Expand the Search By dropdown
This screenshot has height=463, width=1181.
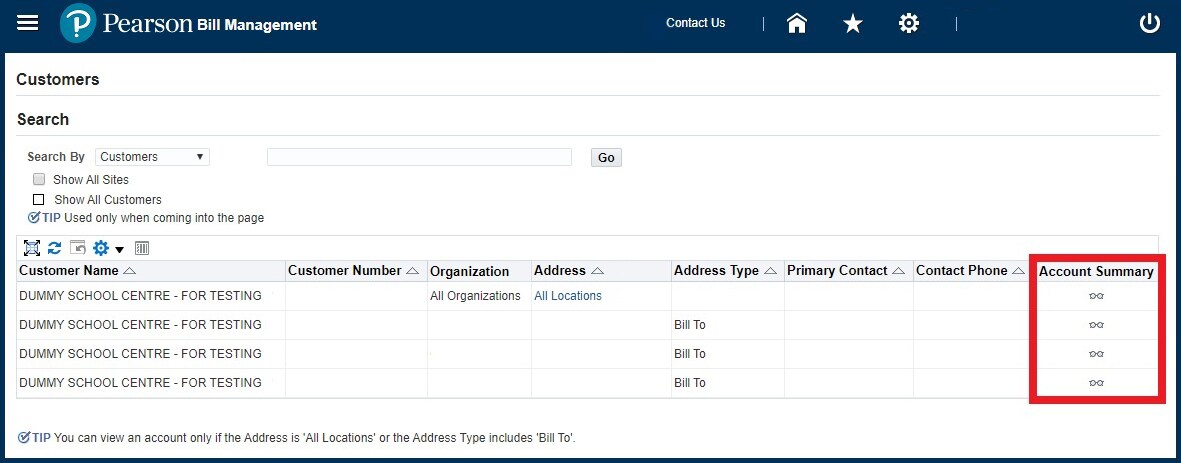click(x=152, y=157)
